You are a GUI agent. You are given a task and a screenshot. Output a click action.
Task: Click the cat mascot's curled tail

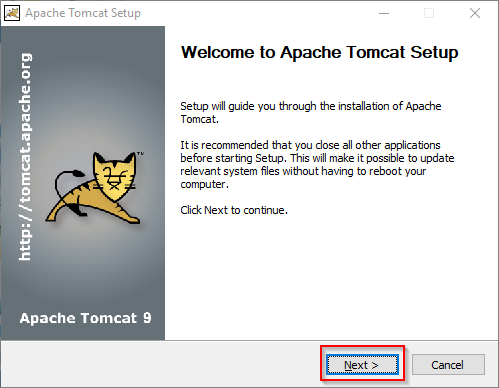68,183
